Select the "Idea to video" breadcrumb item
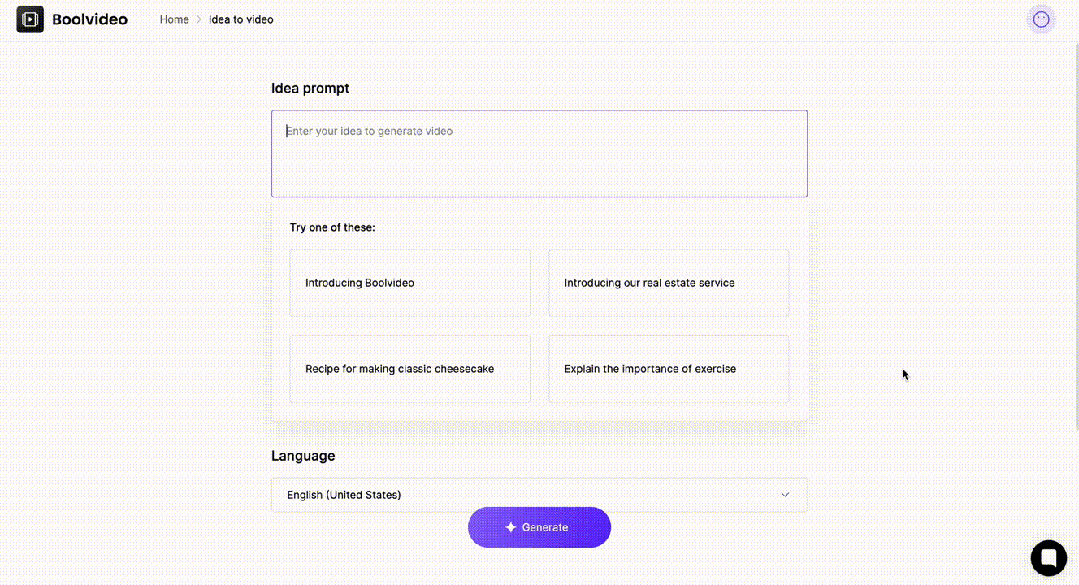This screenshot has height=585, width=1079. [240, 19]
